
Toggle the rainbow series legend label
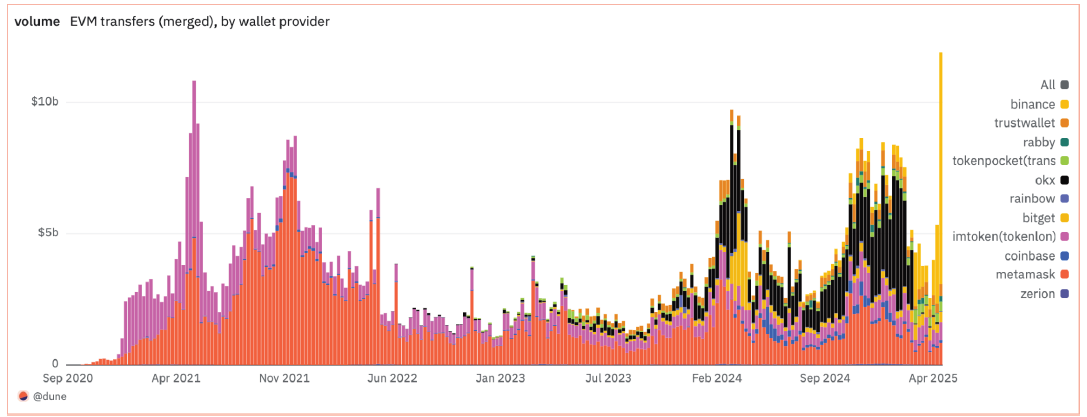pos(1034,199)
